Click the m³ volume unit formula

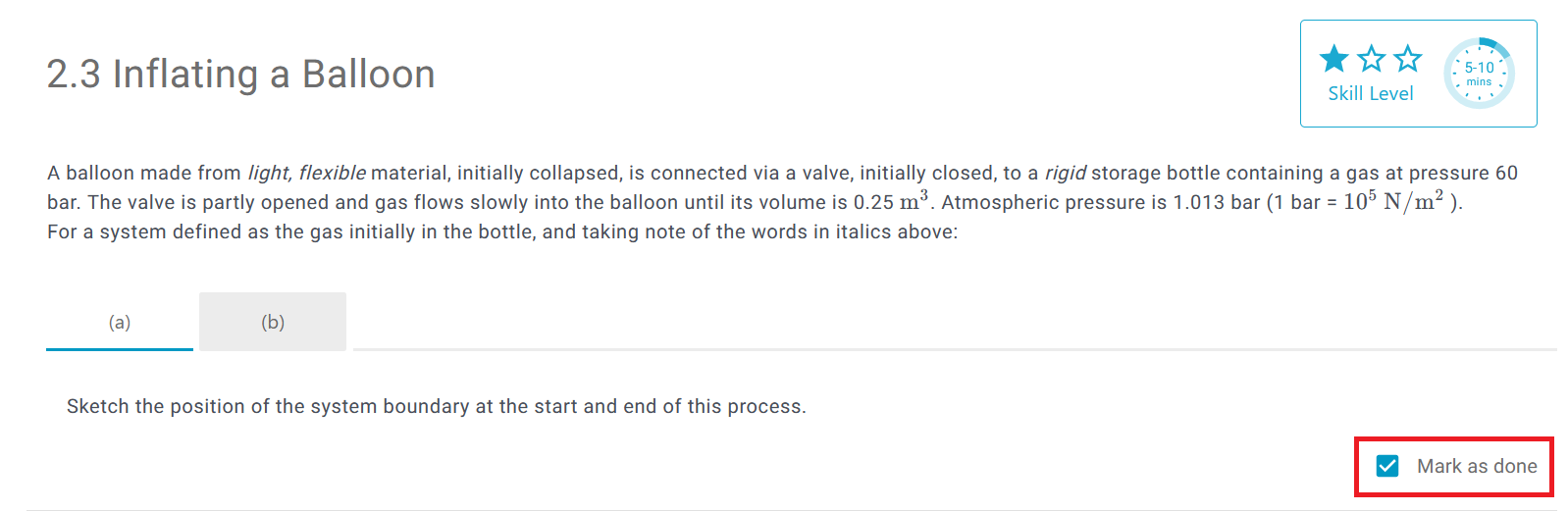[914, 201]
